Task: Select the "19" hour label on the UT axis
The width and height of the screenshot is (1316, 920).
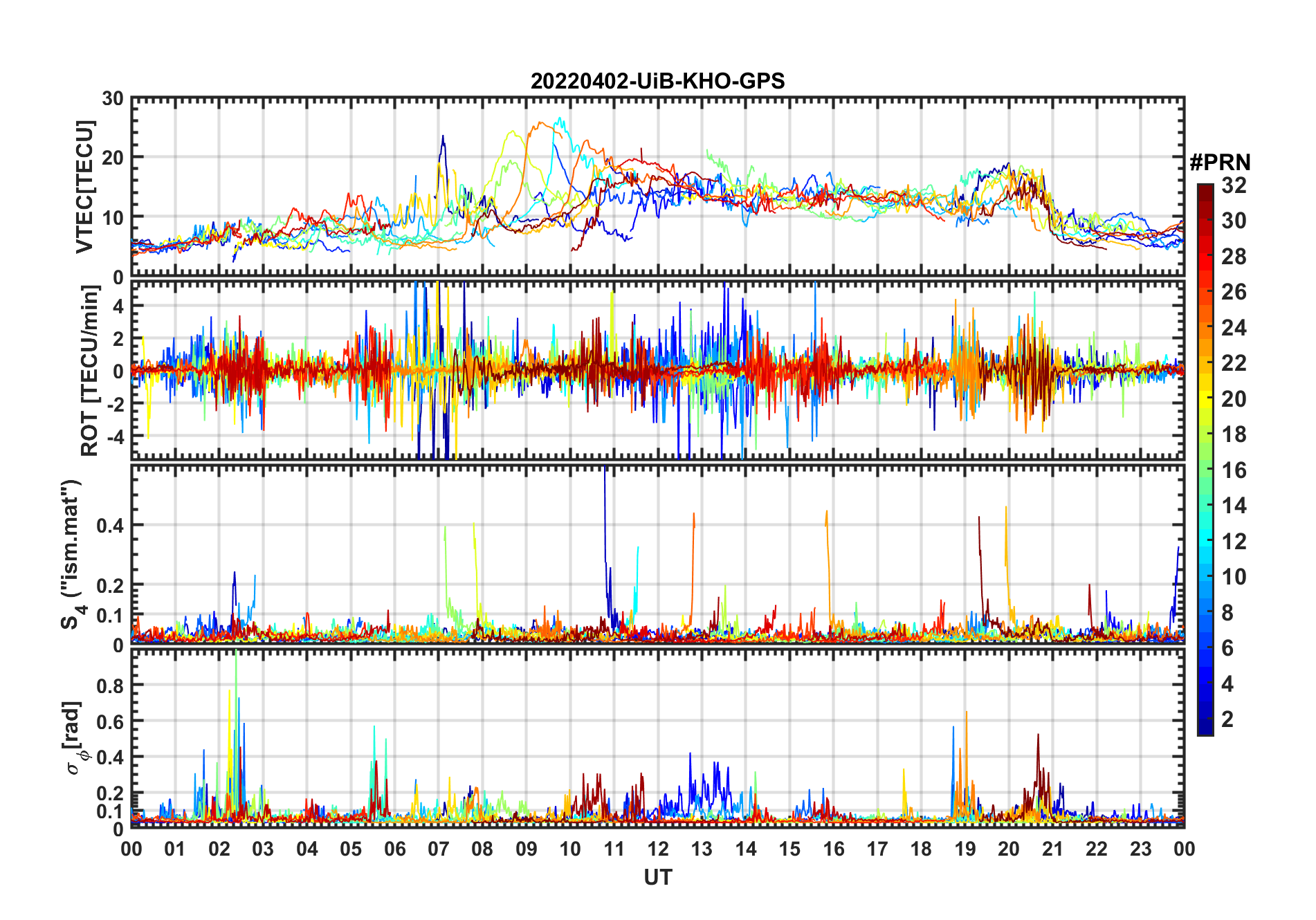Action: (x=965, y=849)
